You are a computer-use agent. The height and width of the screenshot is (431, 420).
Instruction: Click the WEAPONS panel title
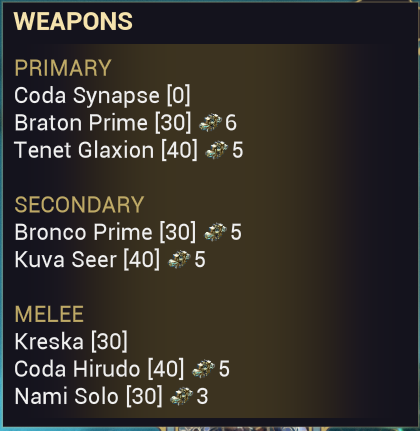point(73,21)
